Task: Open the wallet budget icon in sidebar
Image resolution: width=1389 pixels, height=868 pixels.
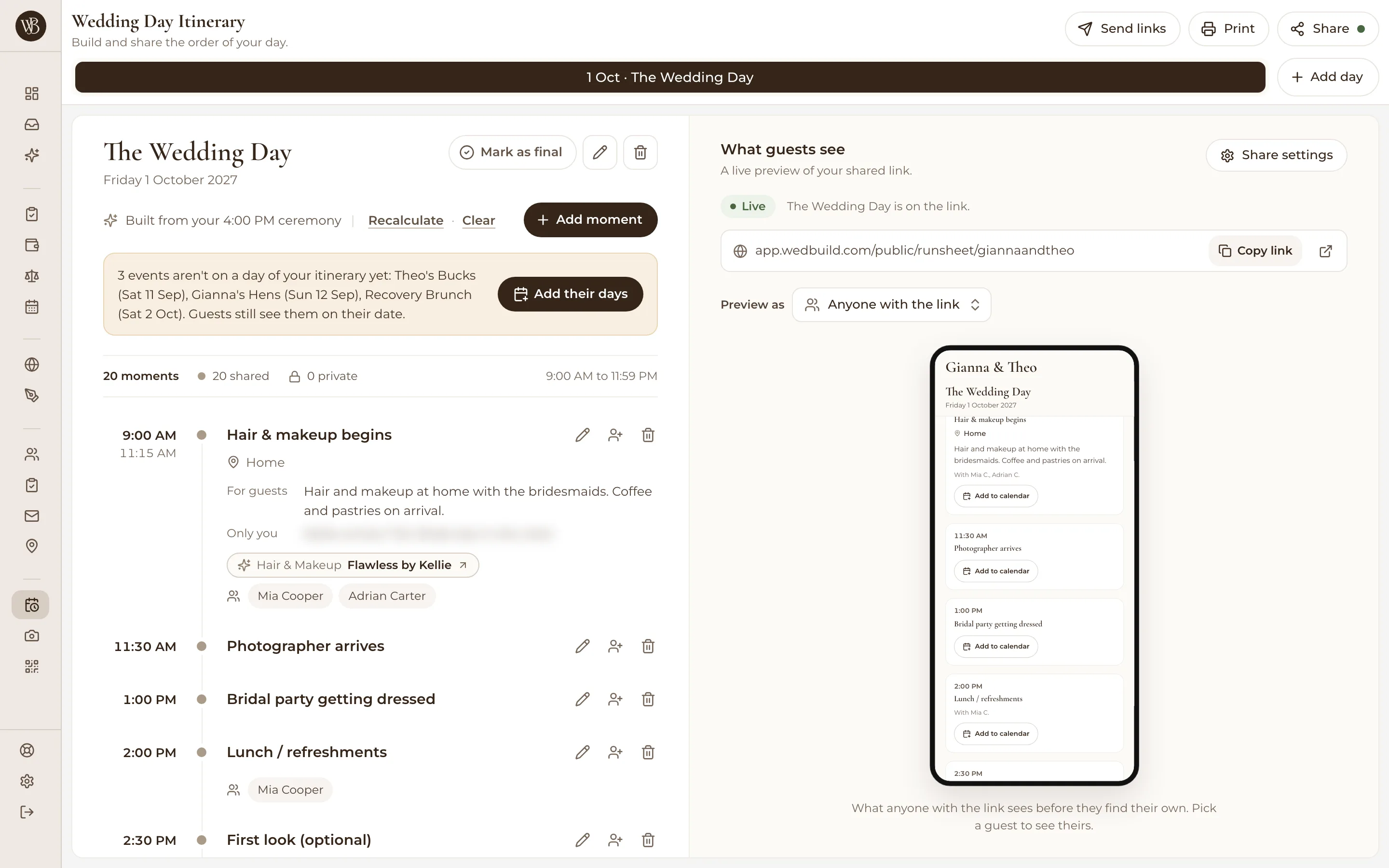Action: coord(31,245)
